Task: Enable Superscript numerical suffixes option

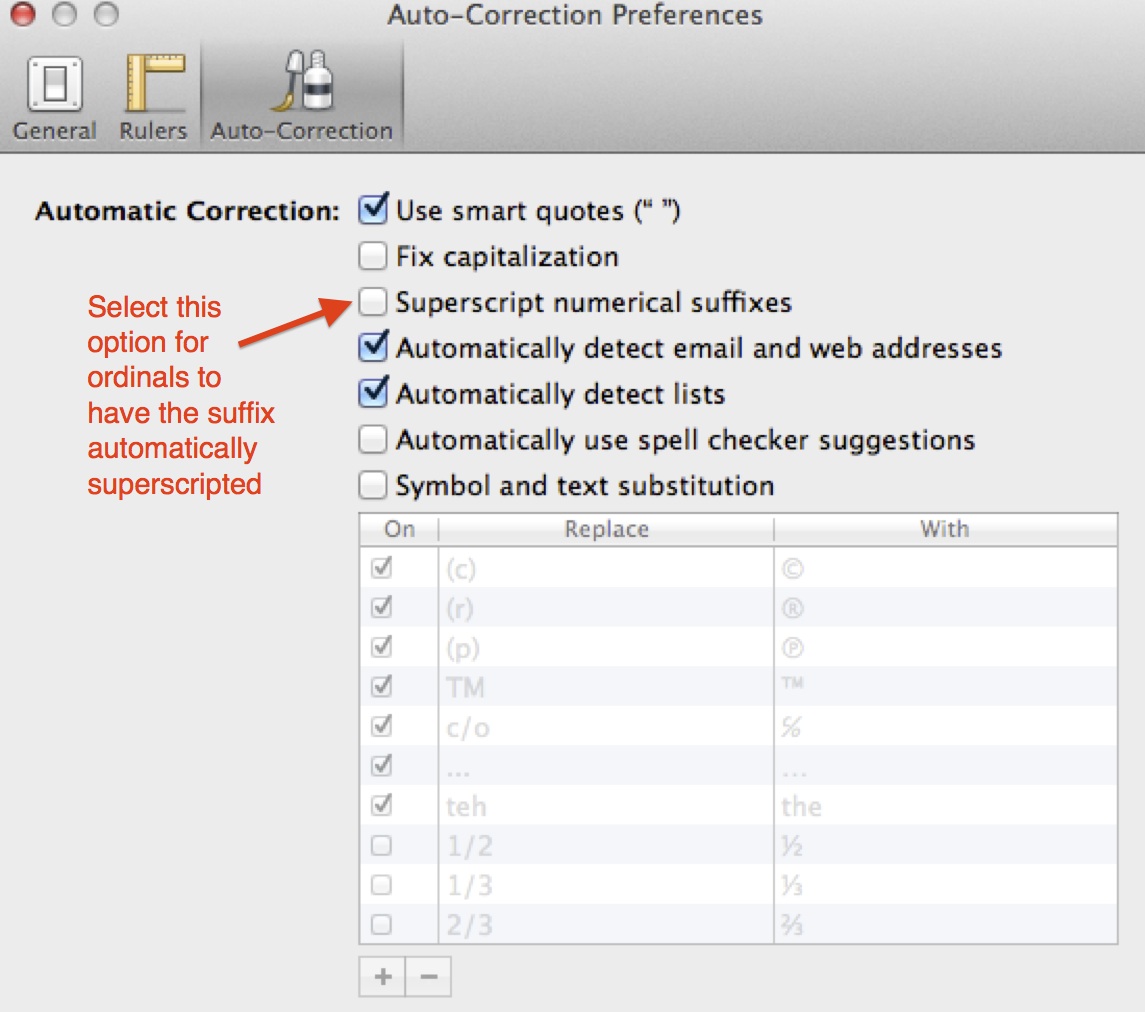Action: 372,302
